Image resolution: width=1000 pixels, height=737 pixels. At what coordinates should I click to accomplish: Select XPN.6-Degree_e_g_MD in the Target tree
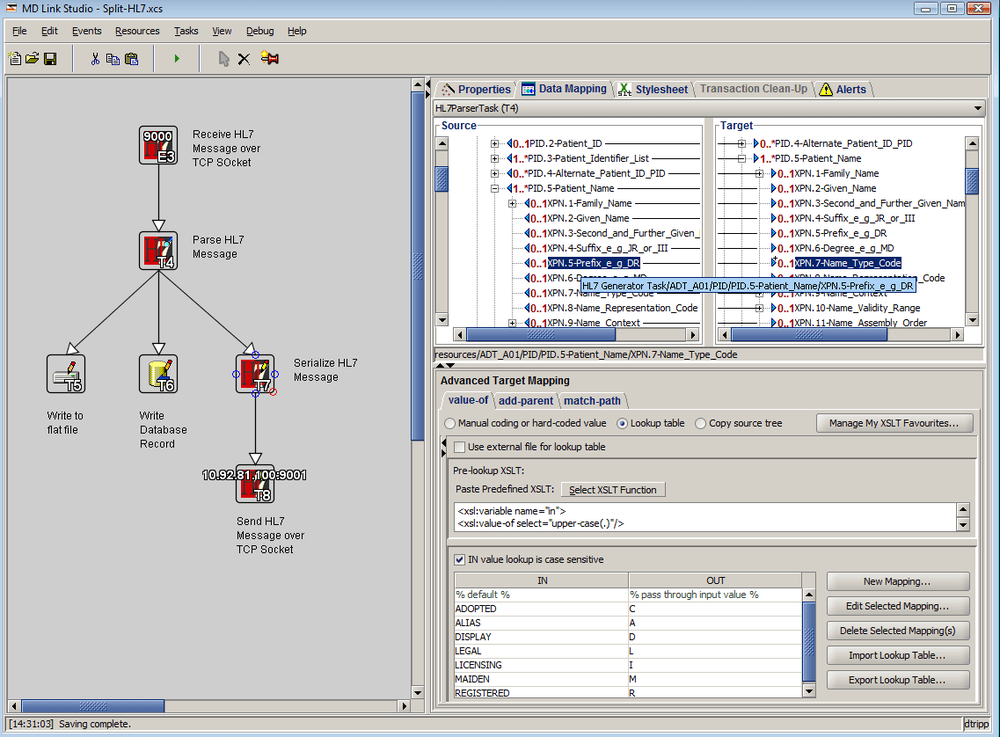(x=844, y=248)
